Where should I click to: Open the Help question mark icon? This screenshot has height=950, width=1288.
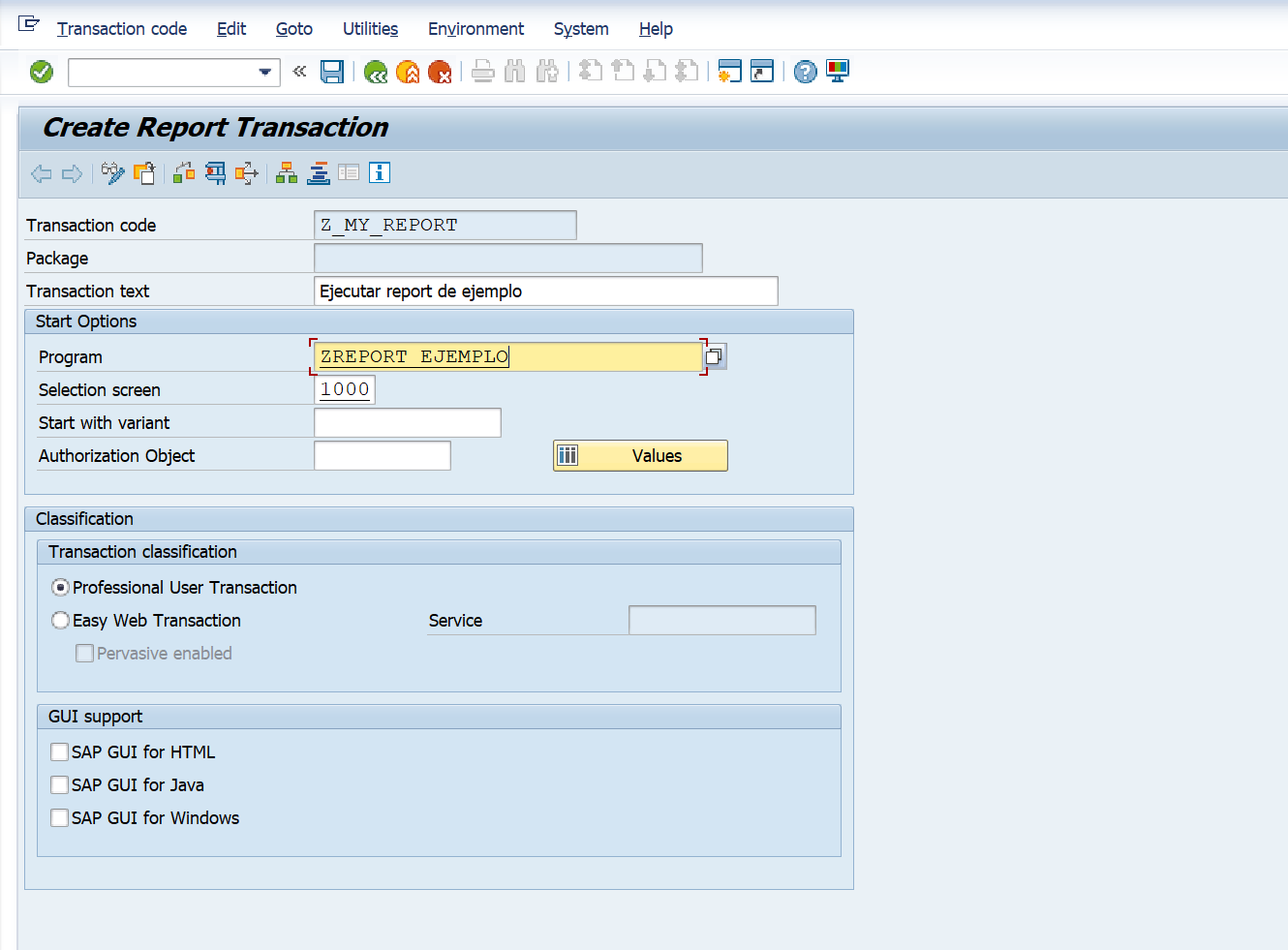pyautogui.click(x=805, y=72)
